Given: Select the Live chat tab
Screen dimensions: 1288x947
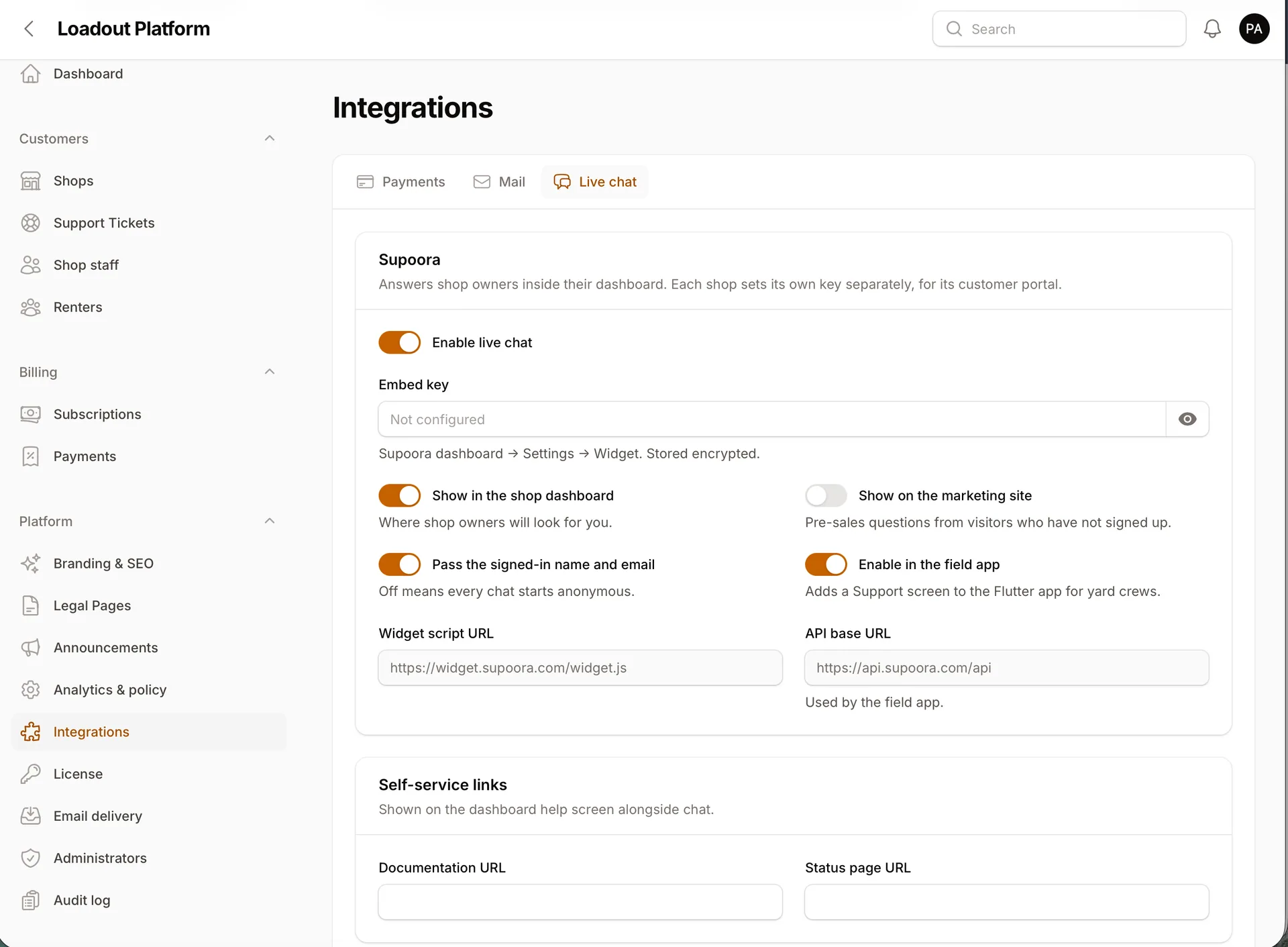Looking at the screenshot, I should tap(594, 182).
